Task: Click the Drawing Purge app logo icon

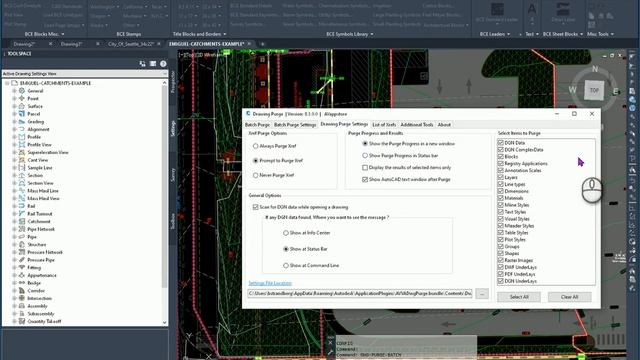Action: tap(248, 114)
